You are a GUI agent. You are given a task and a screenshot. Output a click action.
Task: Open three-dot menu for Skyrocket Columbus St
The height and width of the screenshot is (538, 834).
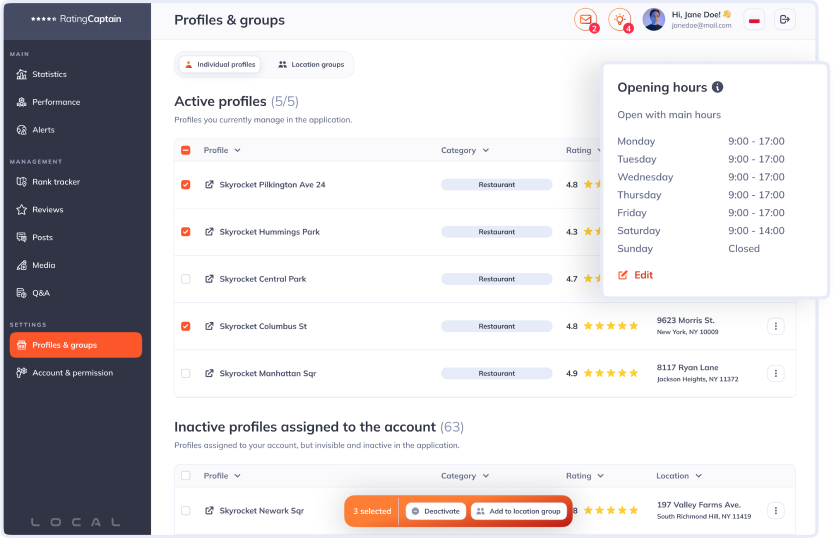click(775, 326)
